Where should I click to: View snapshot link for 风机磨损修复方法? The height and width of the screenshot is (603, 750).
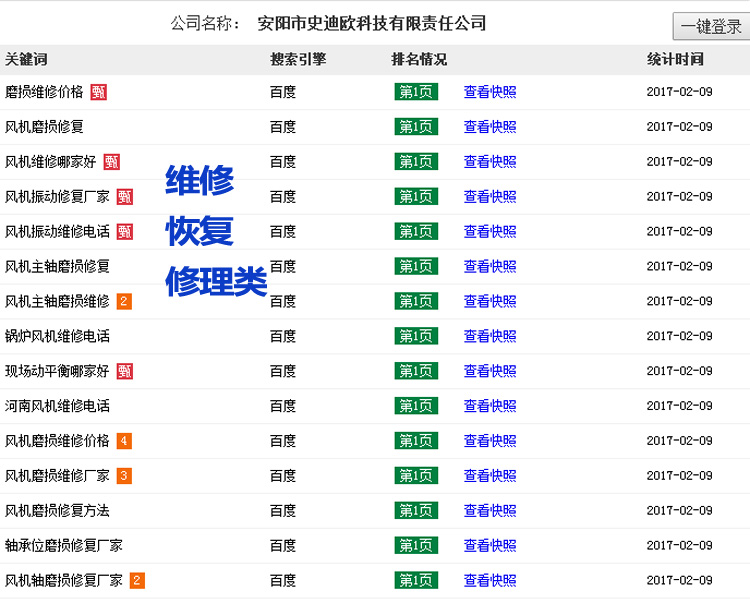490,511
